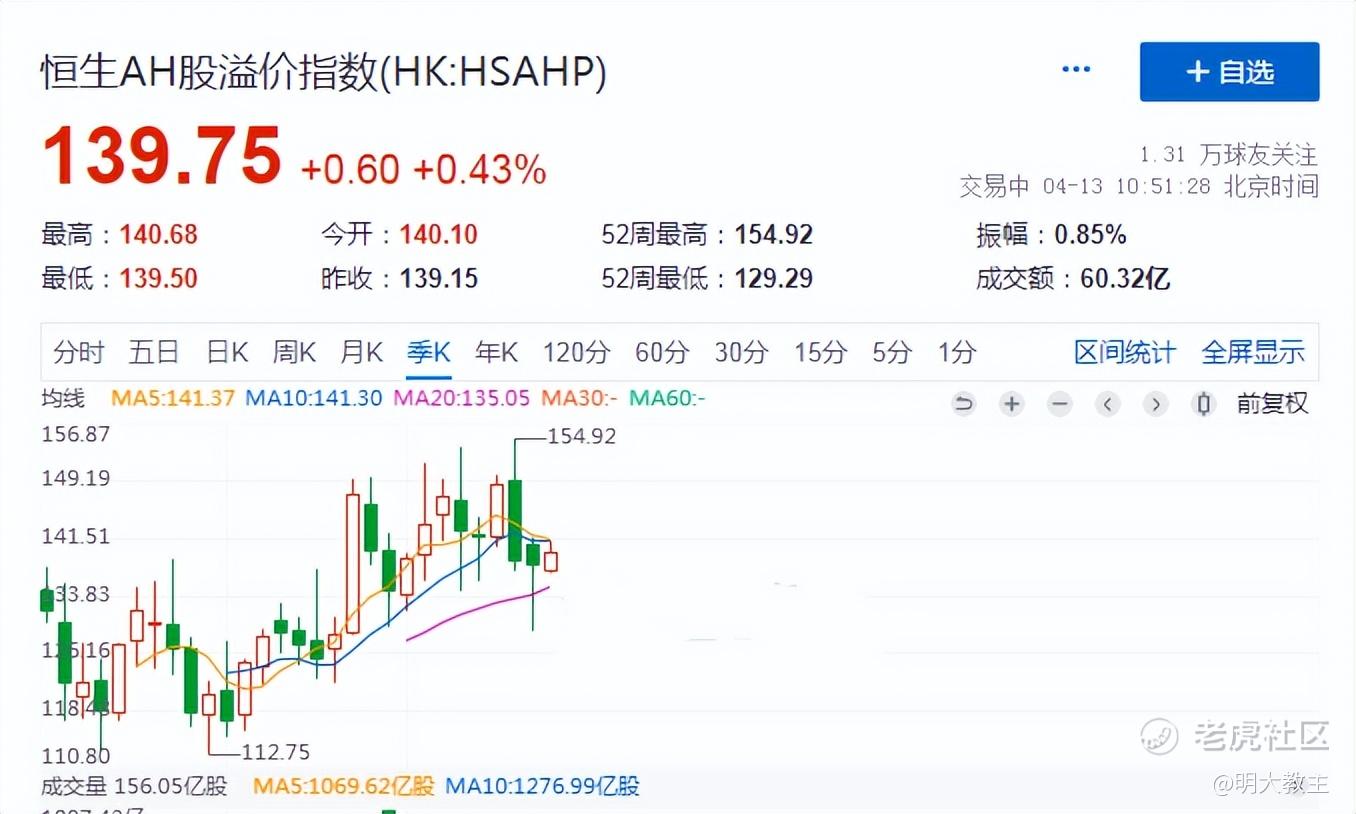Viewport: 1356px width, 814px height.
Task: Open 区间统计 range statistics
Action: (x=1125, y=352)
